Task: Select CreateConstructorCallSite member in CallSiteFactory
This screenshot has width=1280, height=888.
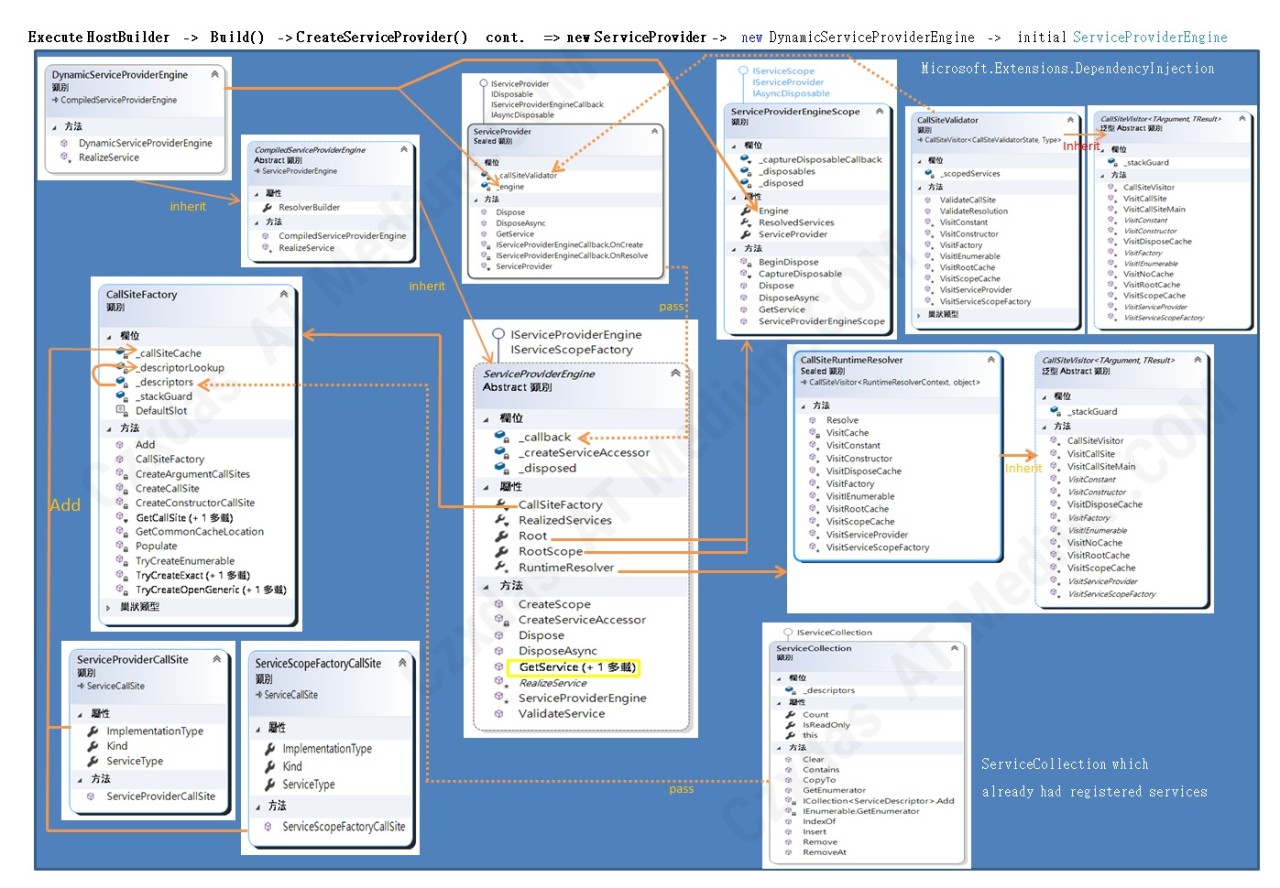Action: [x=195, y=503]
